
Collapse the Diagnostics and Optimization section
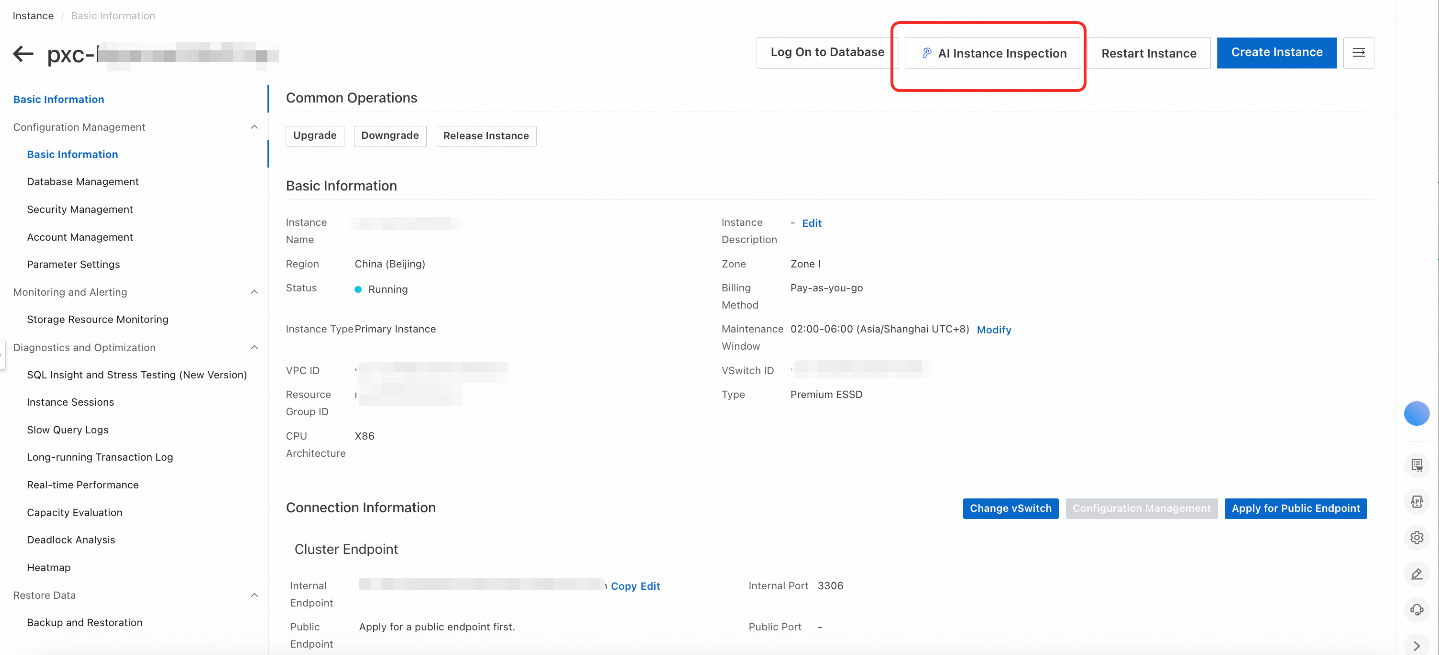[254, 348]
